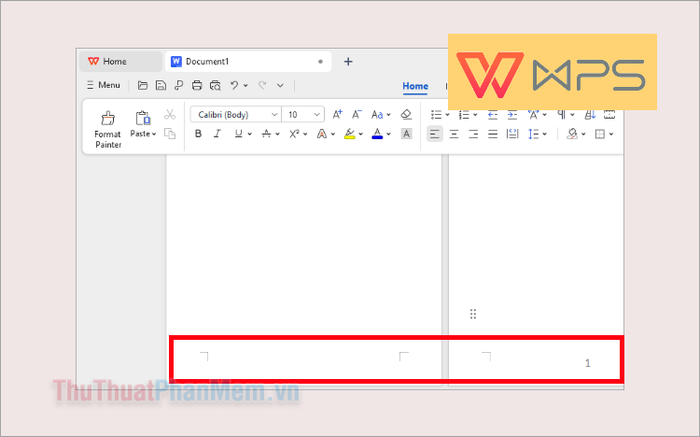Expand the Paste options arrow

coord(154,134)
